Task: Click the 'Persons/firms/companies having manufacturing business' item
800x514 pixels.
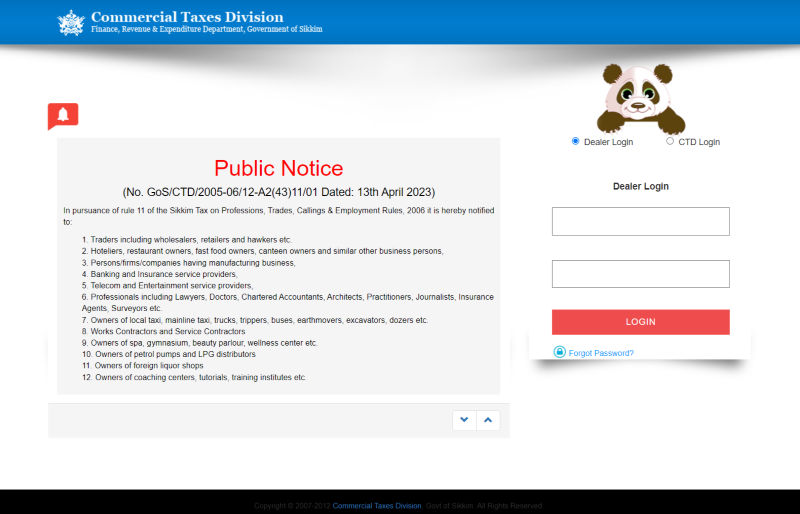Action: point(189,263)
